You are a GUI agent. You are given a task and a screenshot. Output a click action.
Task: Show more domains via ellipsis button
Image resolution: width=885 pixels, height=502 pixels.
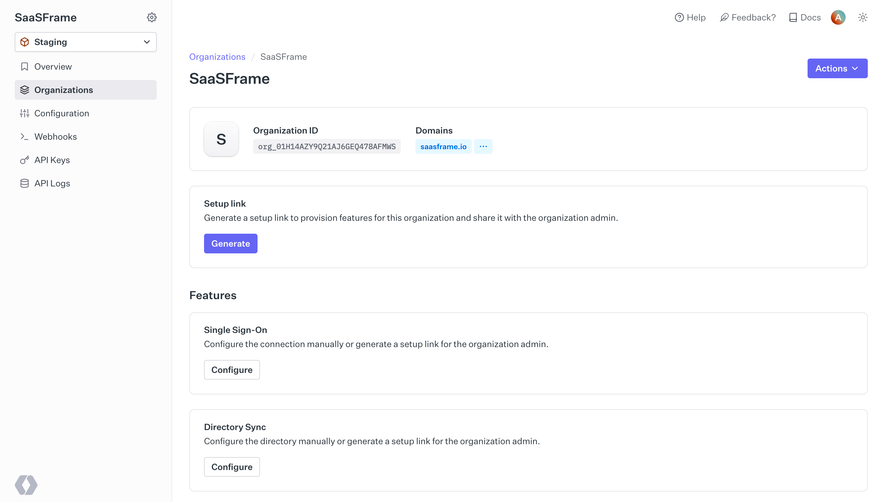pos(483,146)
